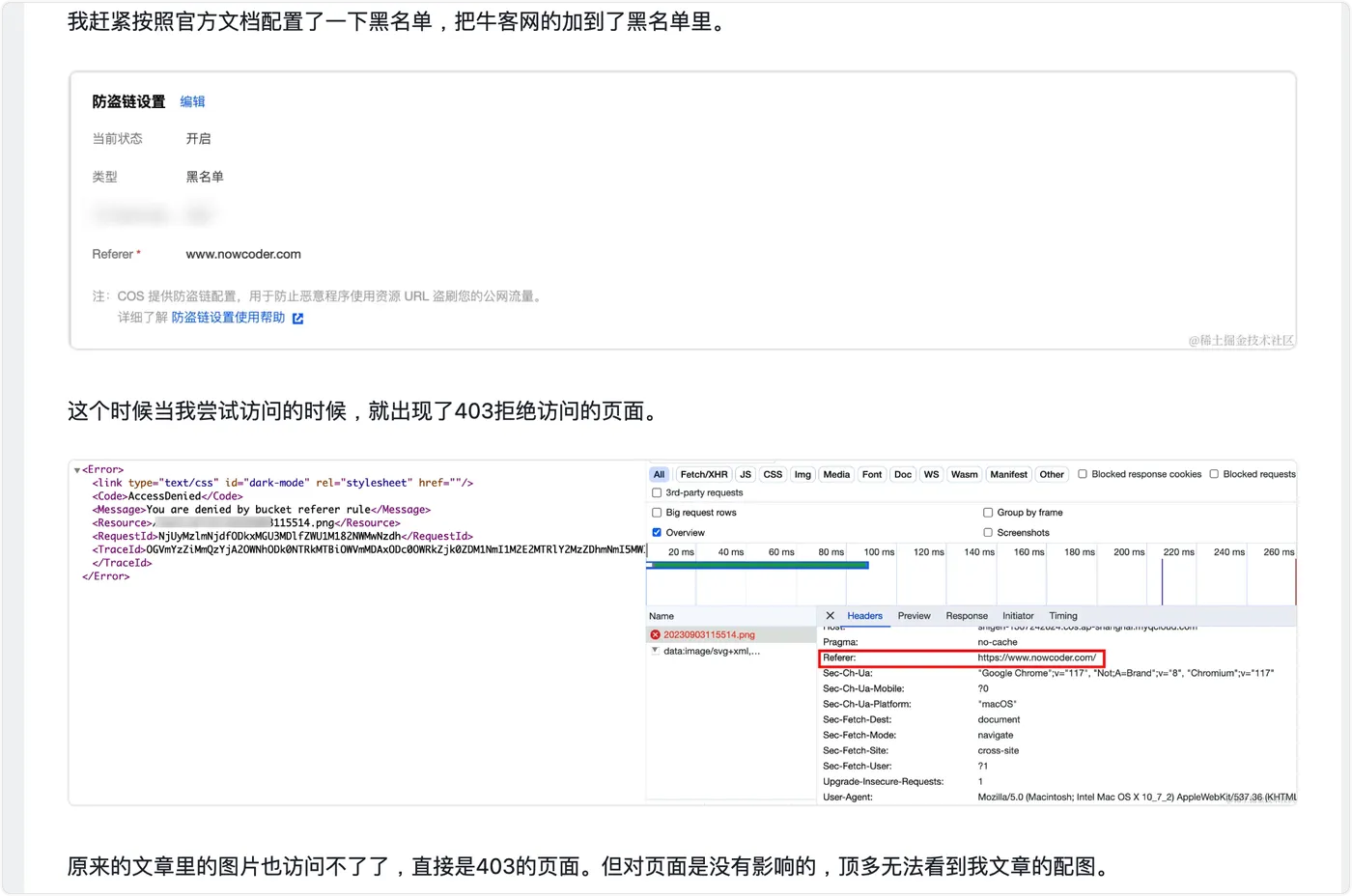
Task: Select the Manifest filter button
Action: point(1008,474)
